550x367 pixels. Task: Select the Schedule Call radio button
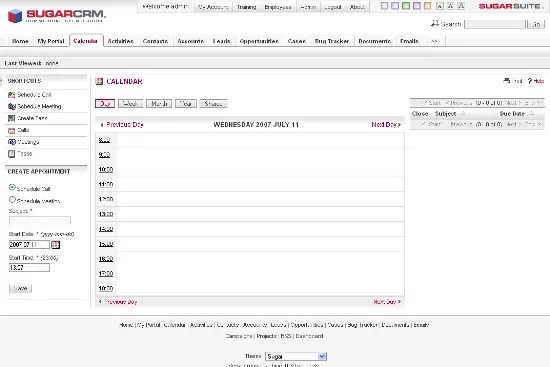(12, 187)
